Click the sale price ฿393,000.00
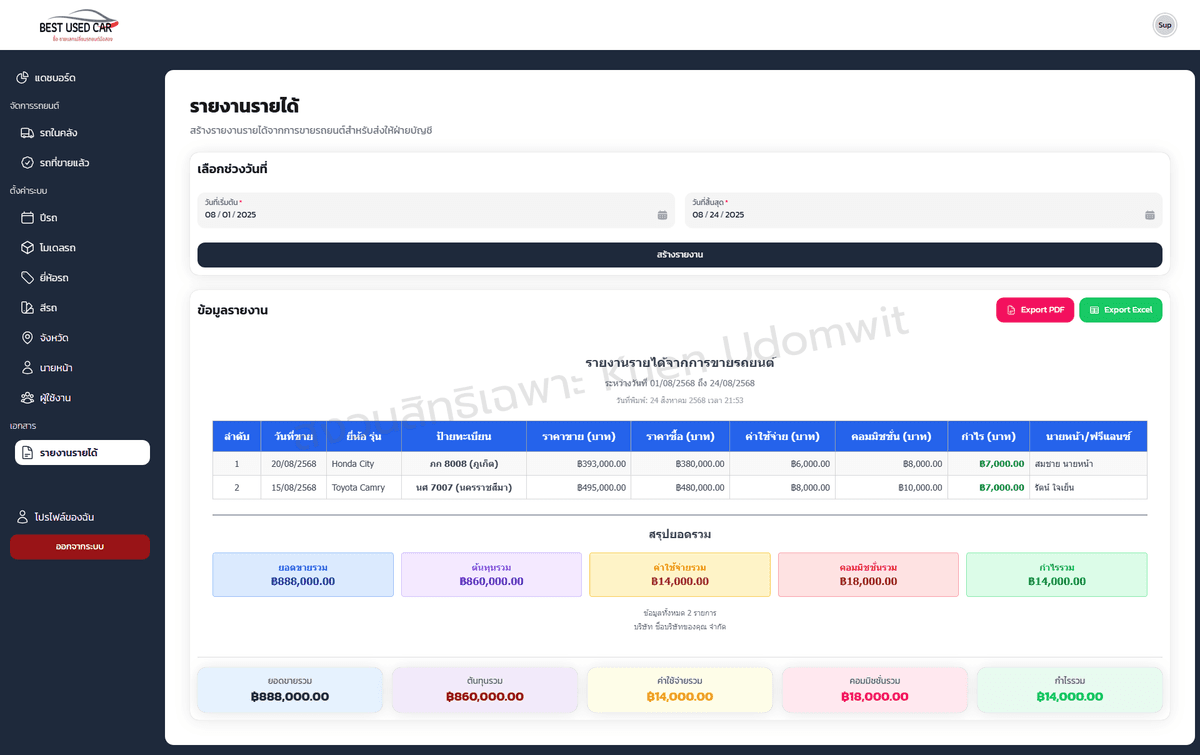 (x=601, y=464)
